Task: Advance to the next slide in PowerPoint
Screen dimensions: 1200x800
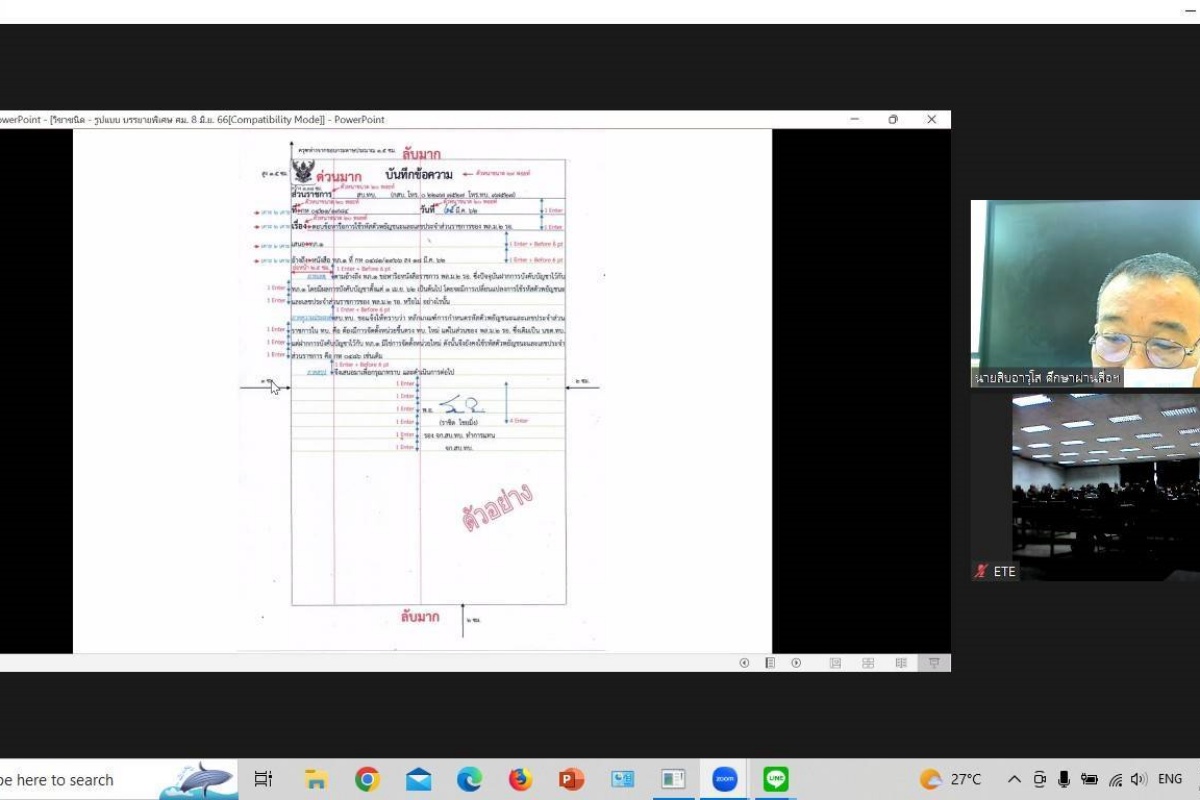Action: click(x=796, y=663)
